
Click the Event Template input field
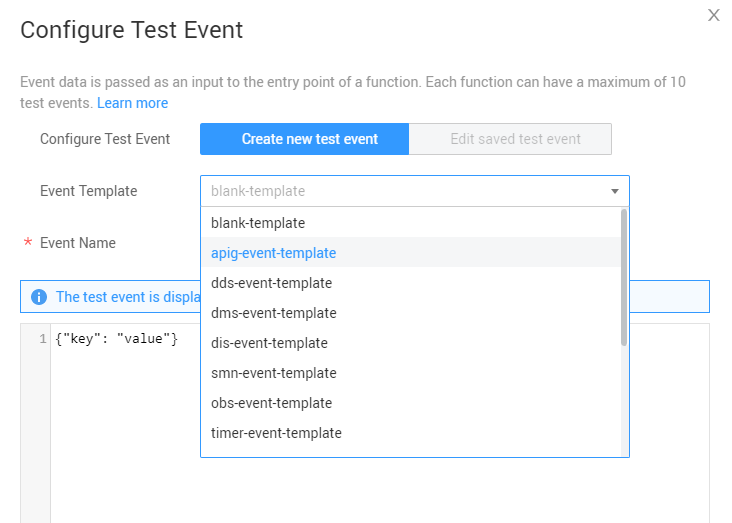[400, 191]
